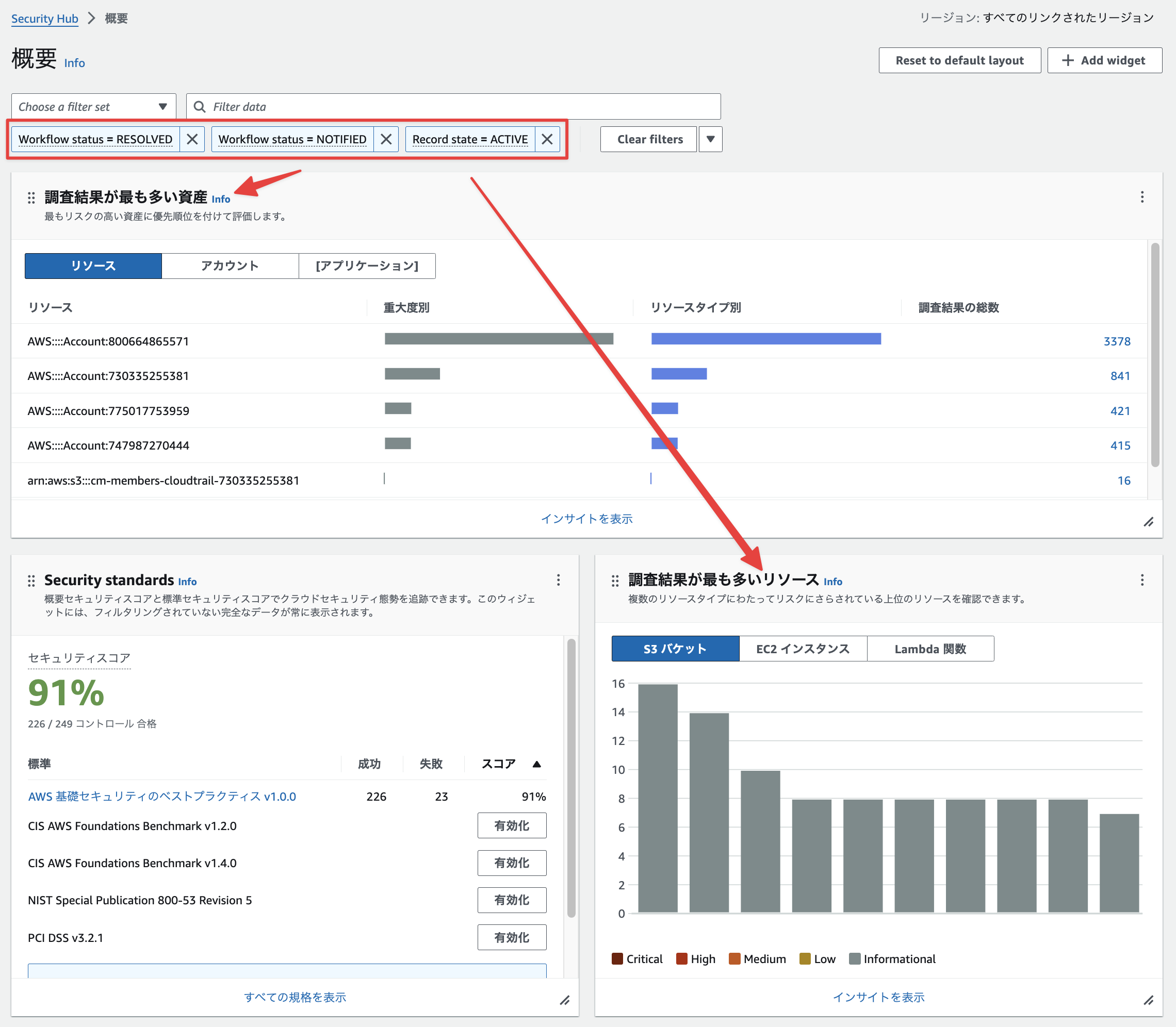Grab drag handle of Security standards widget

(x=31, y=581)
